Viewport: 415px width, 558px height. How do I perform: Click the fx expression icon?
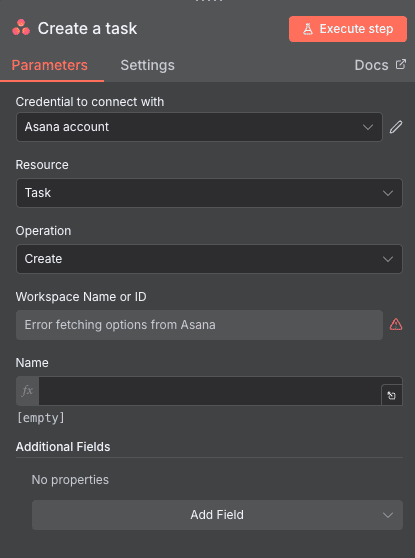[27, 391]
